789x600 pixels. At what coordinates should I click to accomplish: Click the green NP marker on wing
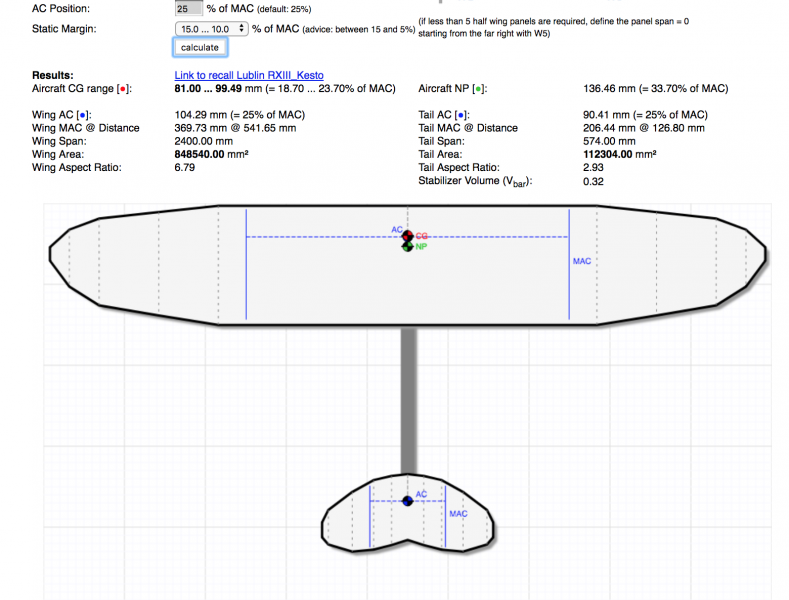407,246
